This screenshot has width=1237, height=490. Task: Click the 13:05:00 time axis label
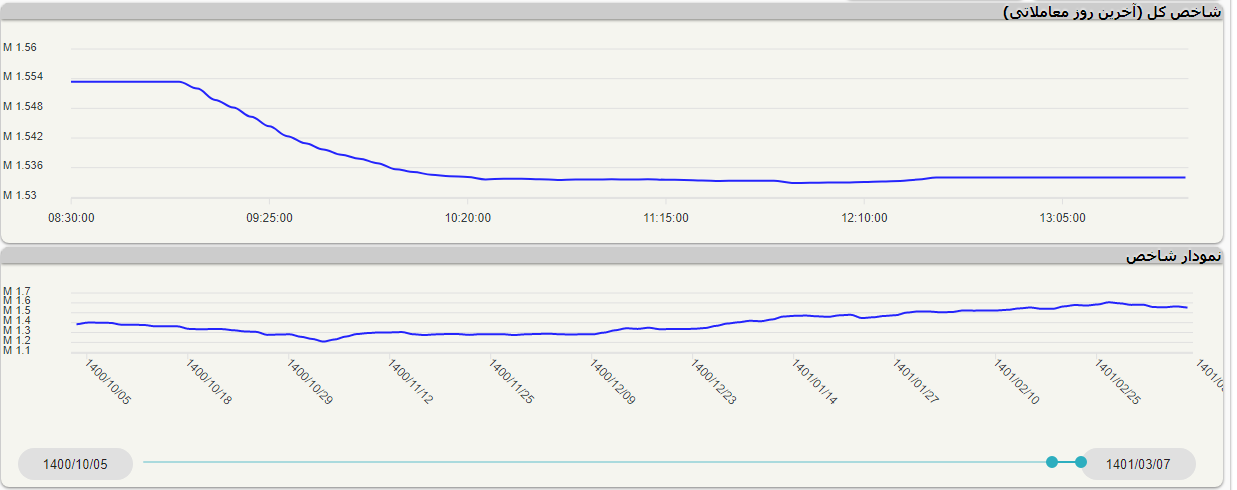[1062, 217]
